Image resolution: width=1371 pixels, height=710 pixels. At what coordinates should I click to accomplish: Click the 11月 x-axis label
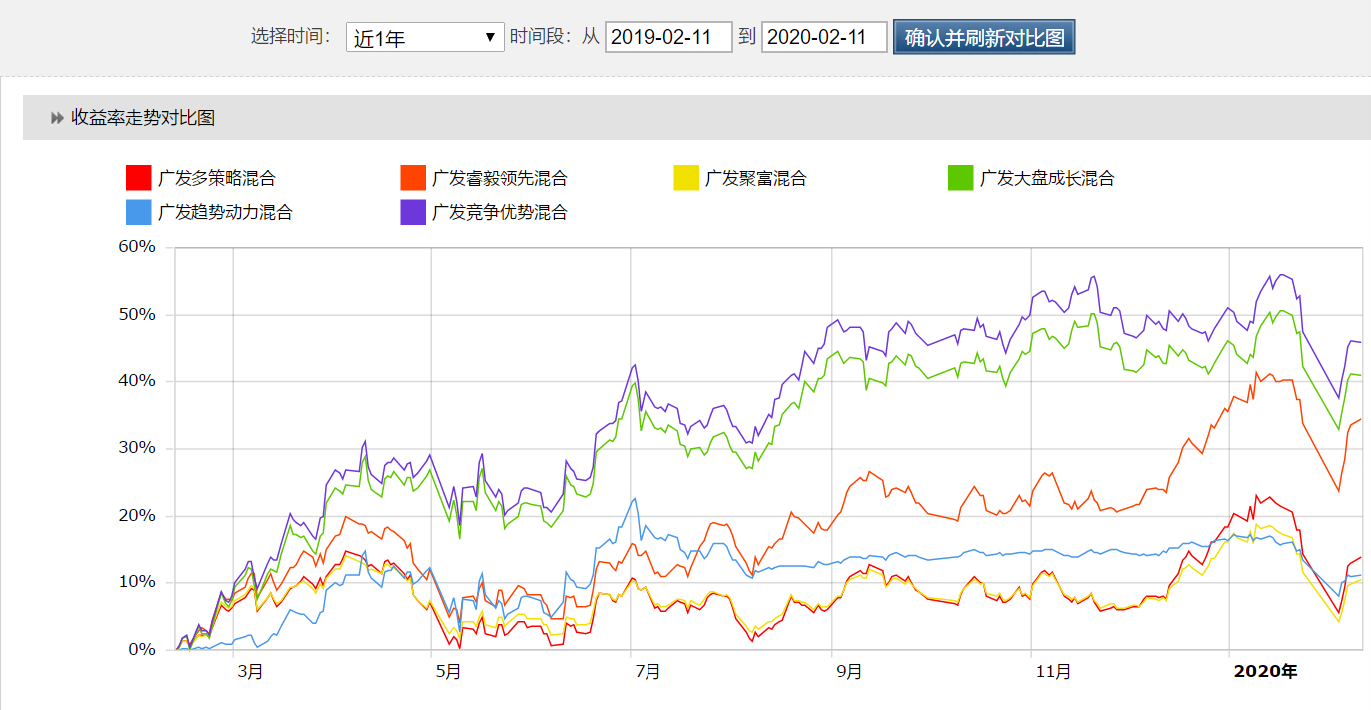[x=1055, y=672]
